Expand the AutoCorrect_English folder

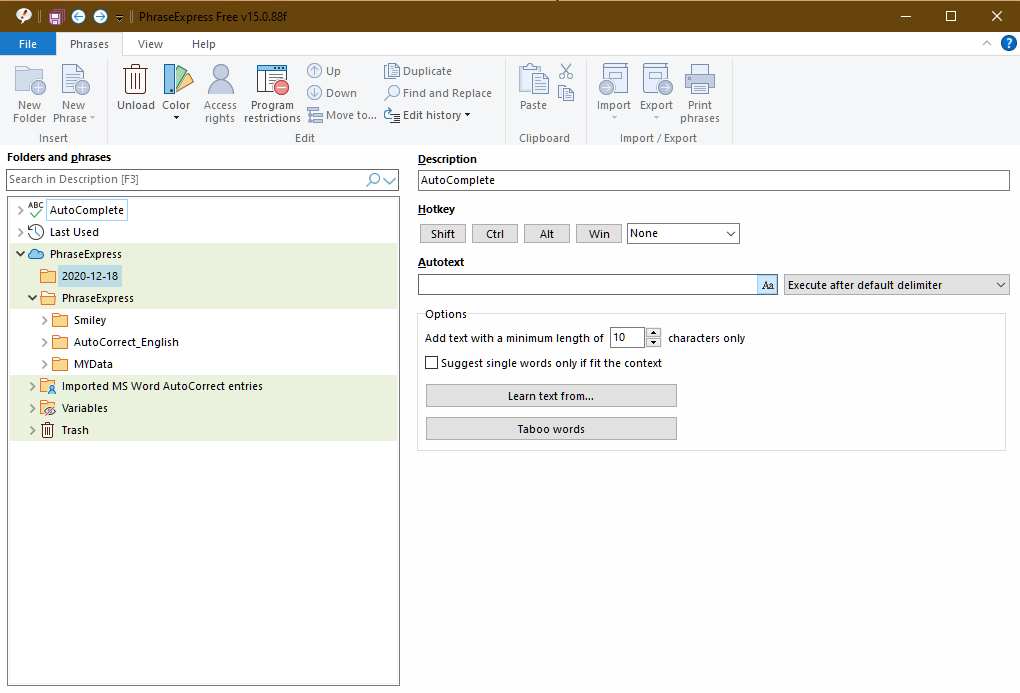[44, 342]
